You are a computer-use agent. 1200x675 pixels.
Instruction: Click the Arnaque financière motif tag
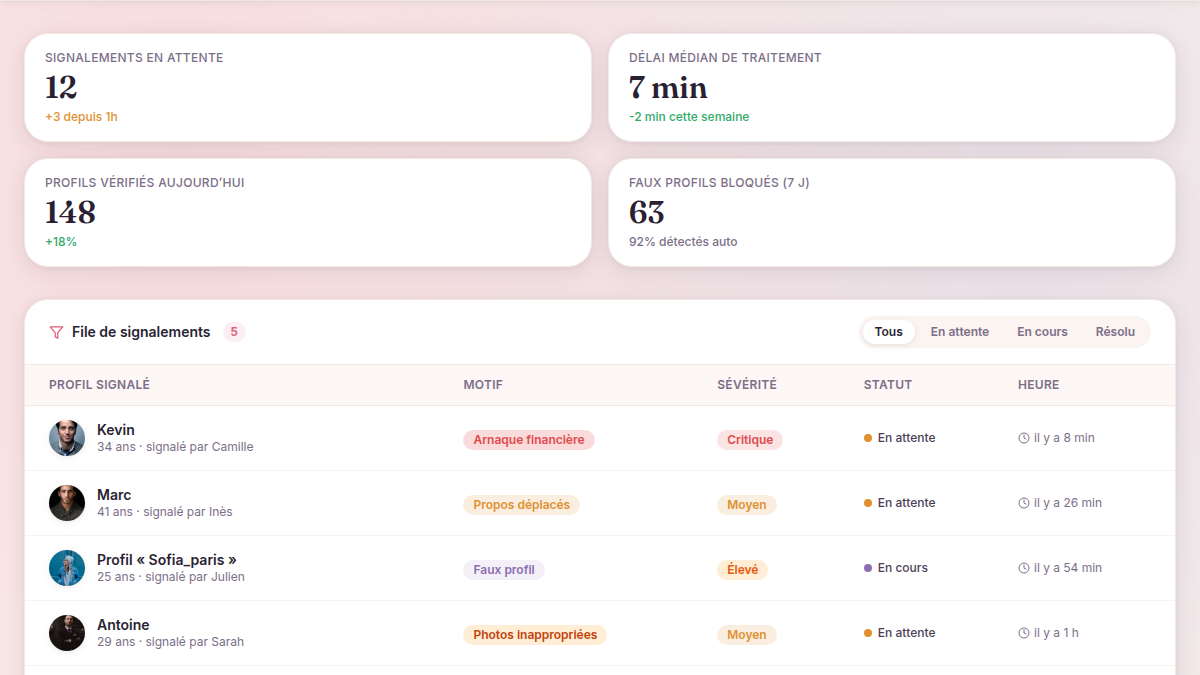(x=529, y=440)
